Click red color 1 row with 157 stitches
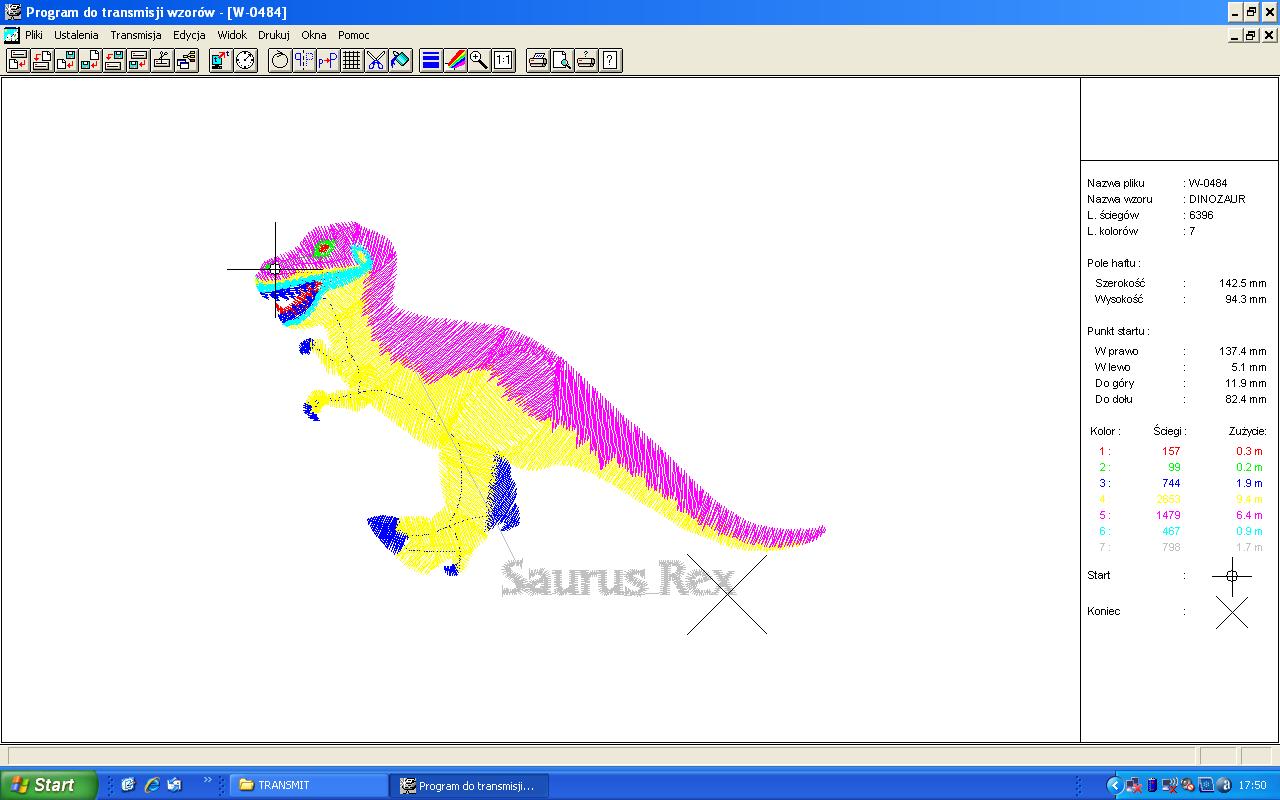The width and height of the screenshot is (1280, 800). click(1182, 451)
